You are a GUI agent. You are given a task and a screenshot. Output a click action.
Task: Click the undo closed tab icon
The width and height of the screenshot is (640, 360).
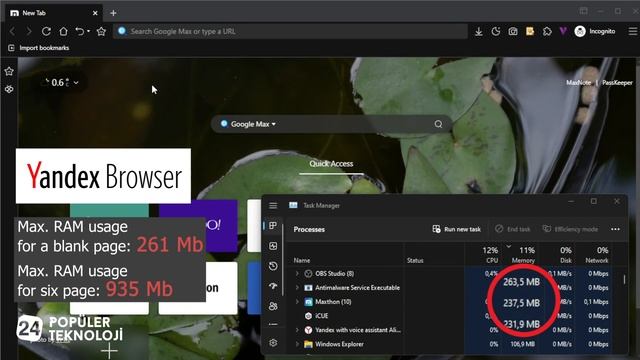point(79,31)
